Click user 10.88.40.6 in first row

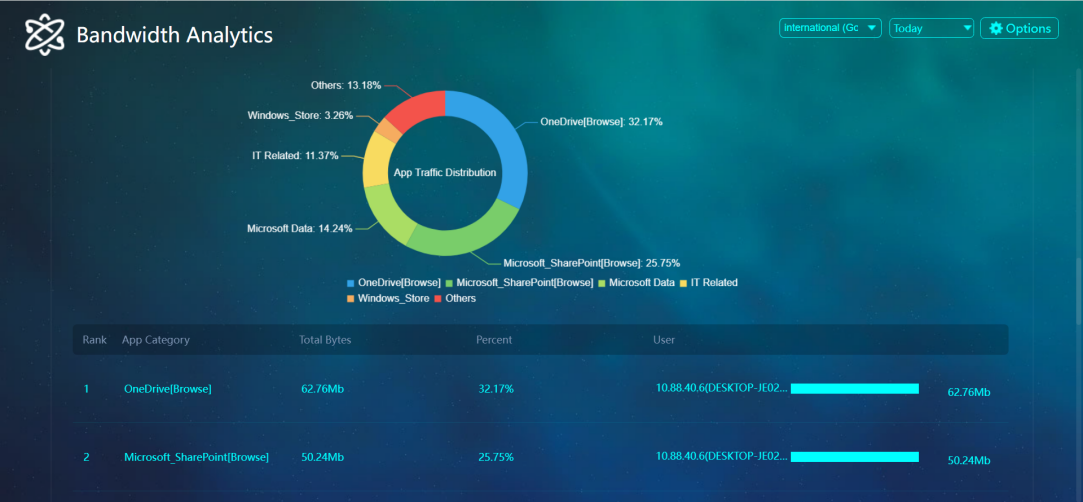click(722, 388)
